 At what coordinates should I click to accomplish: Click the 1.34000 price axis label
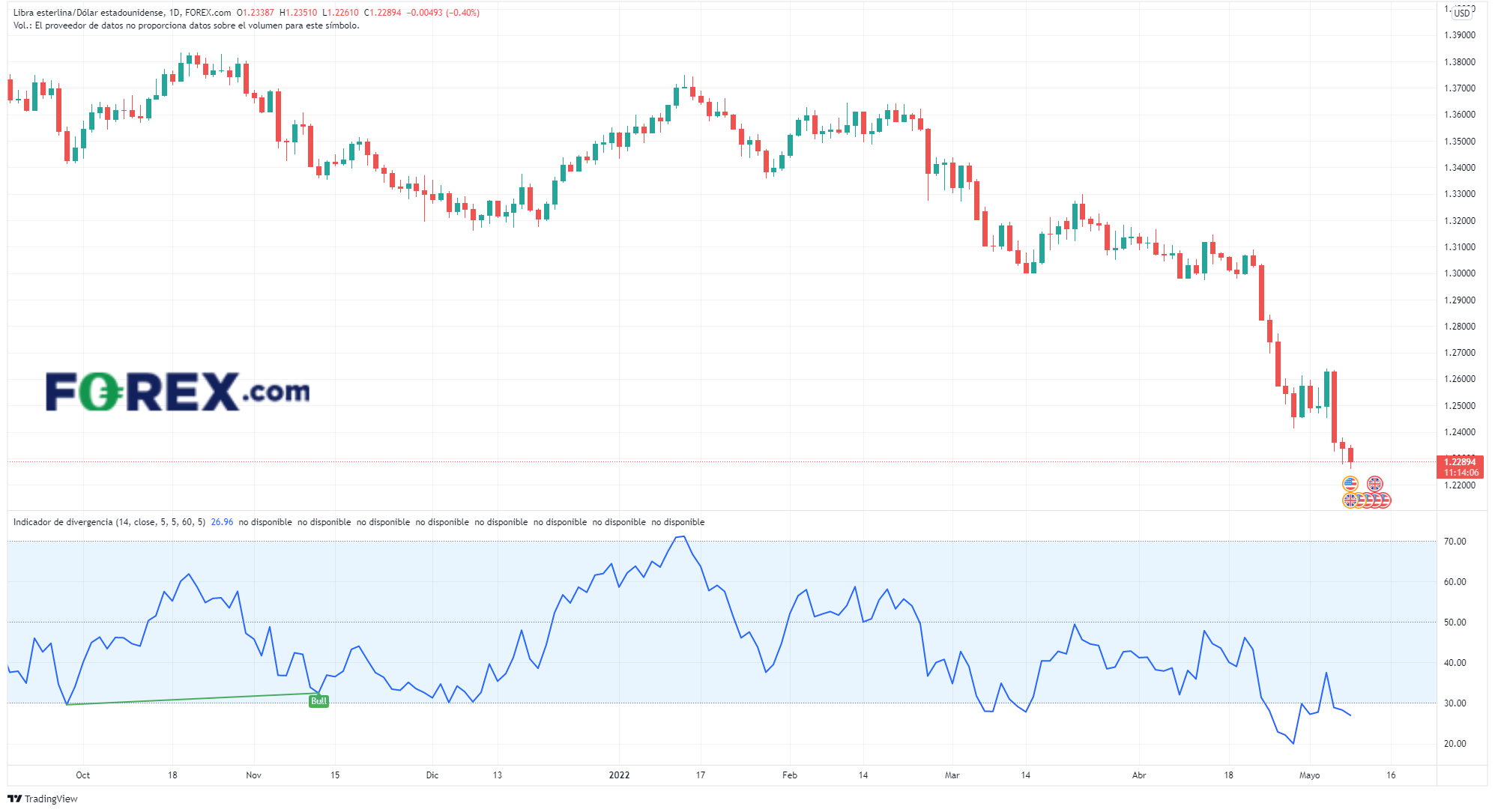click(x=1460, y=168)
